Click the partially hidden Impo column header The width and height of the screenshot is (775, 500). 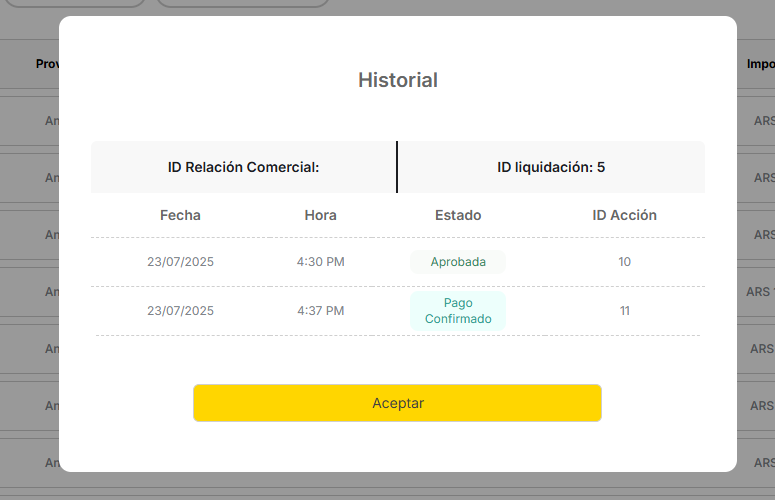[x=759, y=64]
